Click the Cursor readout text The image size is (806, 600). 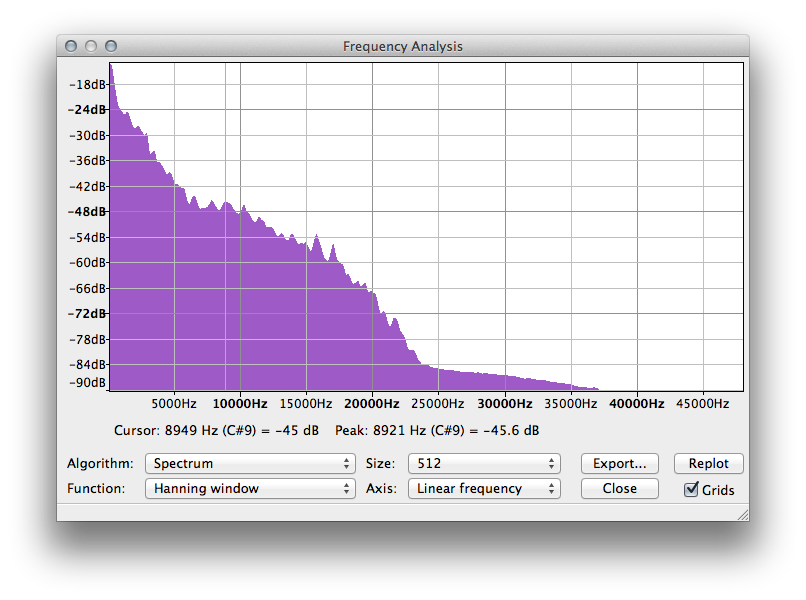coord(216,430)
